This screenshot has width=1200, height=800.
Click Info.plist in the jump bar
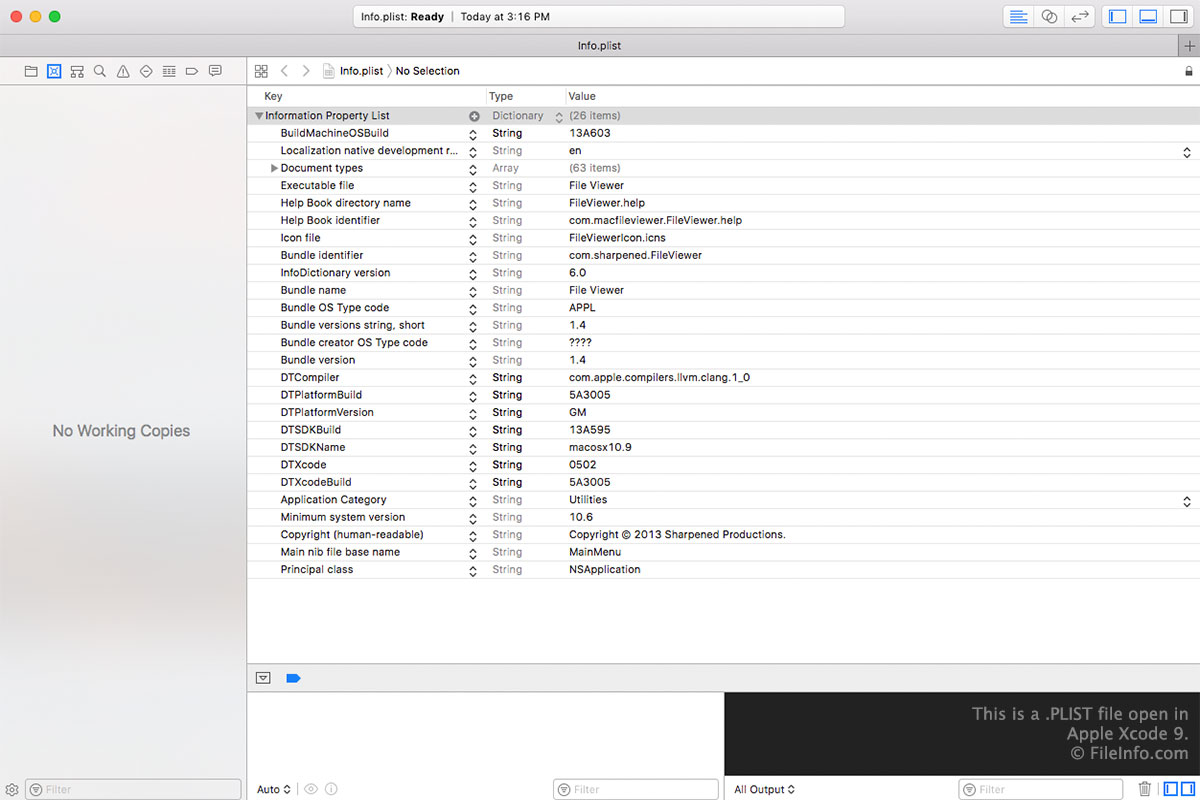[x=360, y=71]
